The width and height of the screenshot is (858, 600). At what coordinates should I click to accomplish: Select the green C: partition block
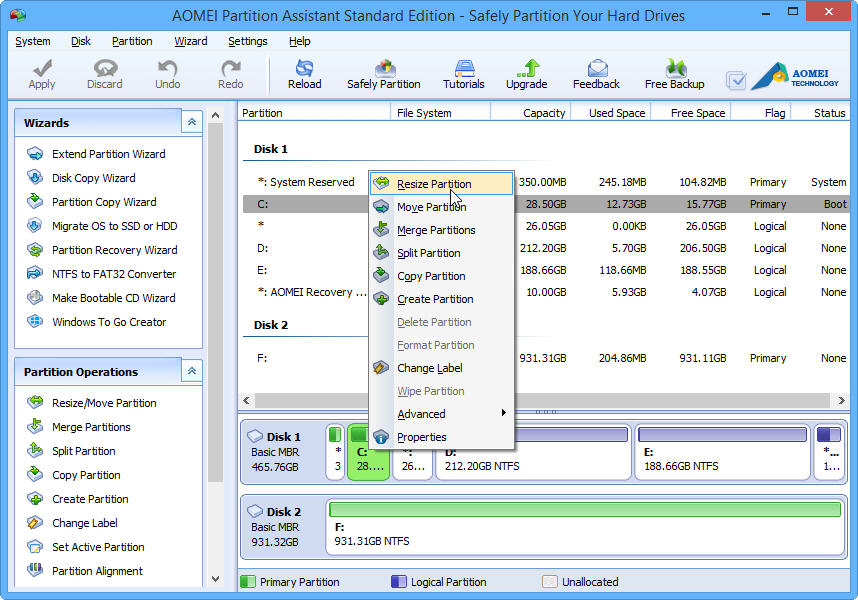click(368, 453)
